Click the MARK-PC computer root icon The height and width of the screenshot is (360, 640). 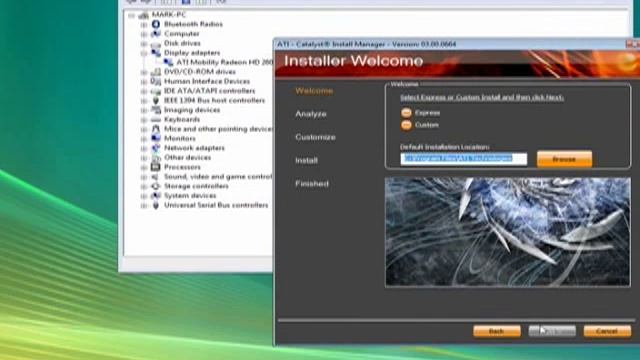point(143,15)
